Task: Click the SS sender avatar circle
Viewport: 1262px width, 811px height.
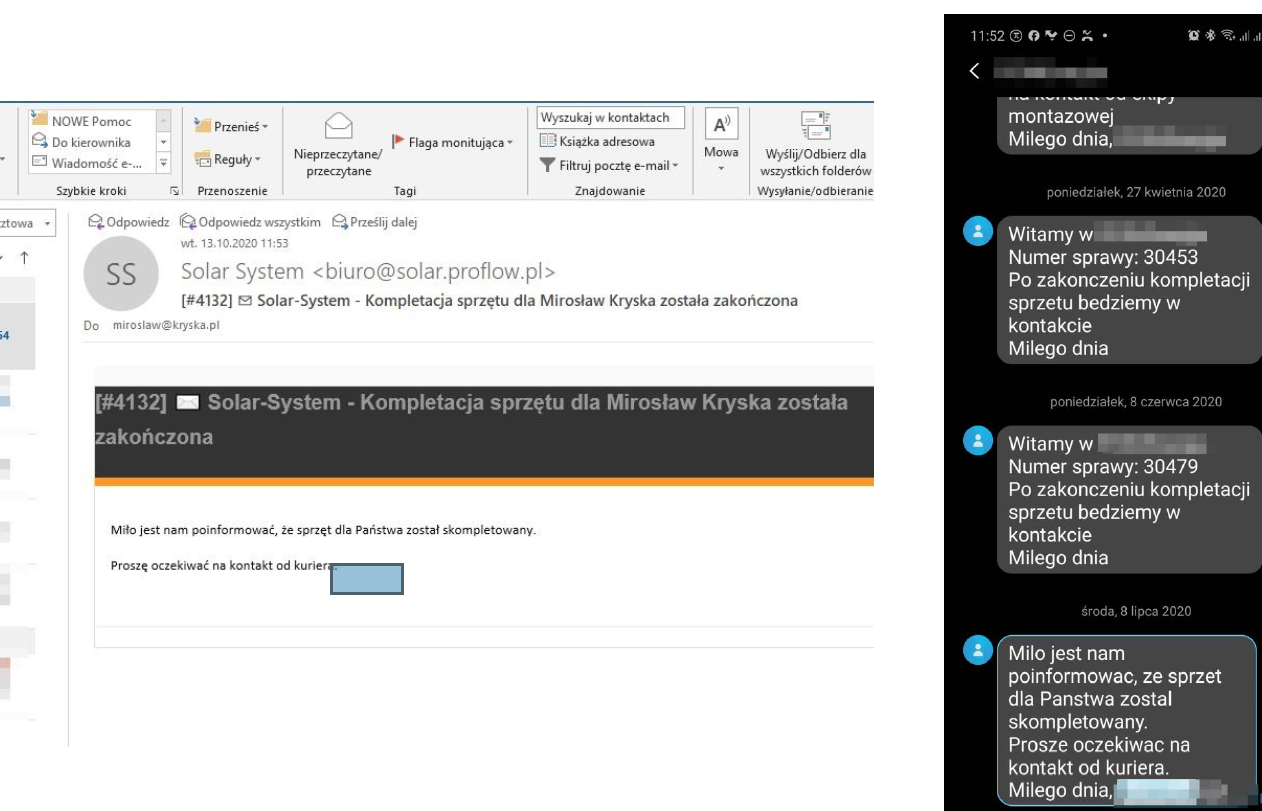Action: click(x=121, y=275)
